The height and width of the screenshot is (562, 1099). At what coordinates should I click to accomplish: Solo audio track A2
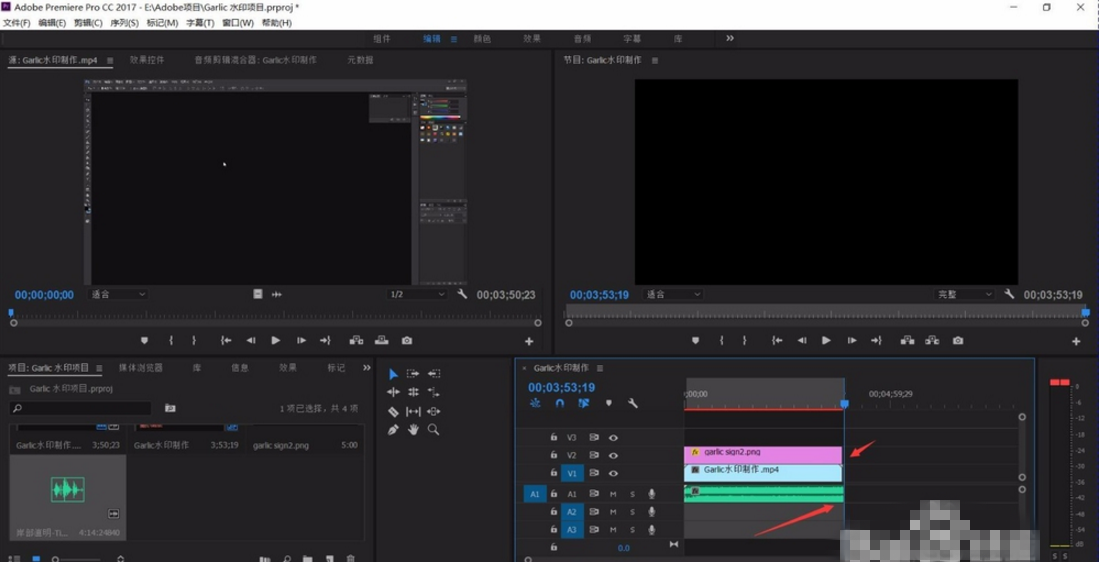pos(632,512)
